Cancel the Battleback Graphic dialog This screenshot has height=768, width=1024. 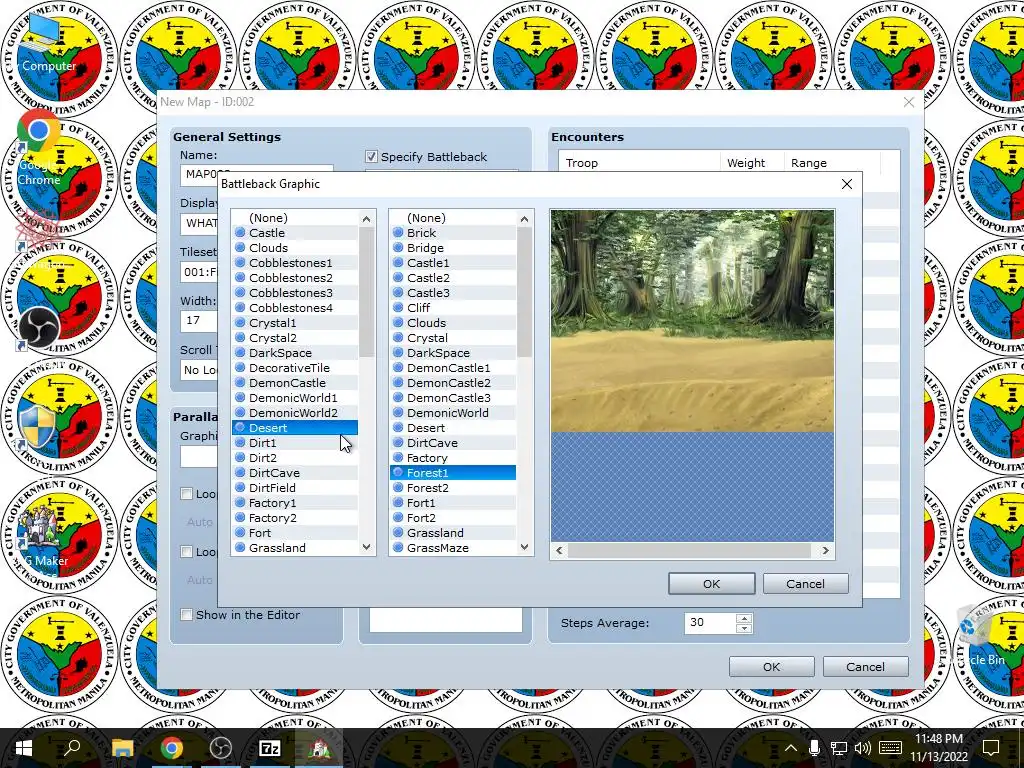point(805,584)
